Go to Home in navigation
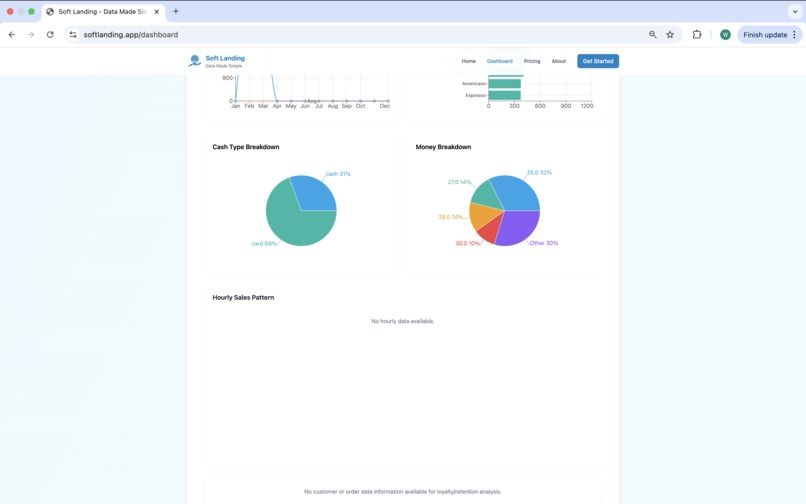Screen dimensions: 806x504 468,61
